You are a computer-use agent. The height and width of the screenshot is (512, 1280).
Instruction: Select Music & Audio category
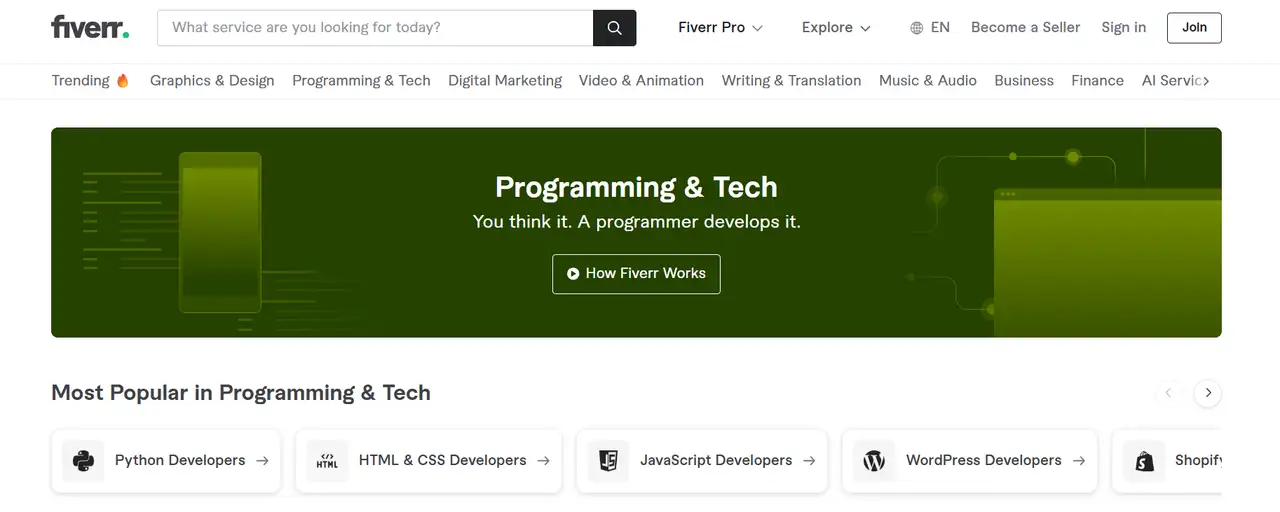pyautogui.click(x=928, y=81)
